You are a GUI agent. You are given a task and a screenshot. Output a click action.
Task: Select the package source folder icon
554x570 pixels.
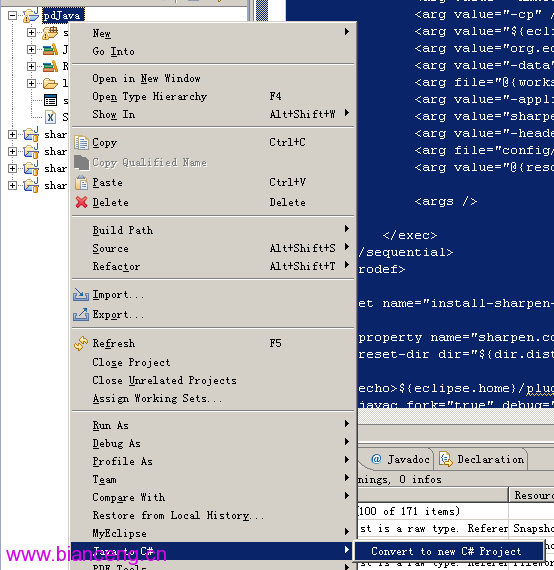coord(50,33)
